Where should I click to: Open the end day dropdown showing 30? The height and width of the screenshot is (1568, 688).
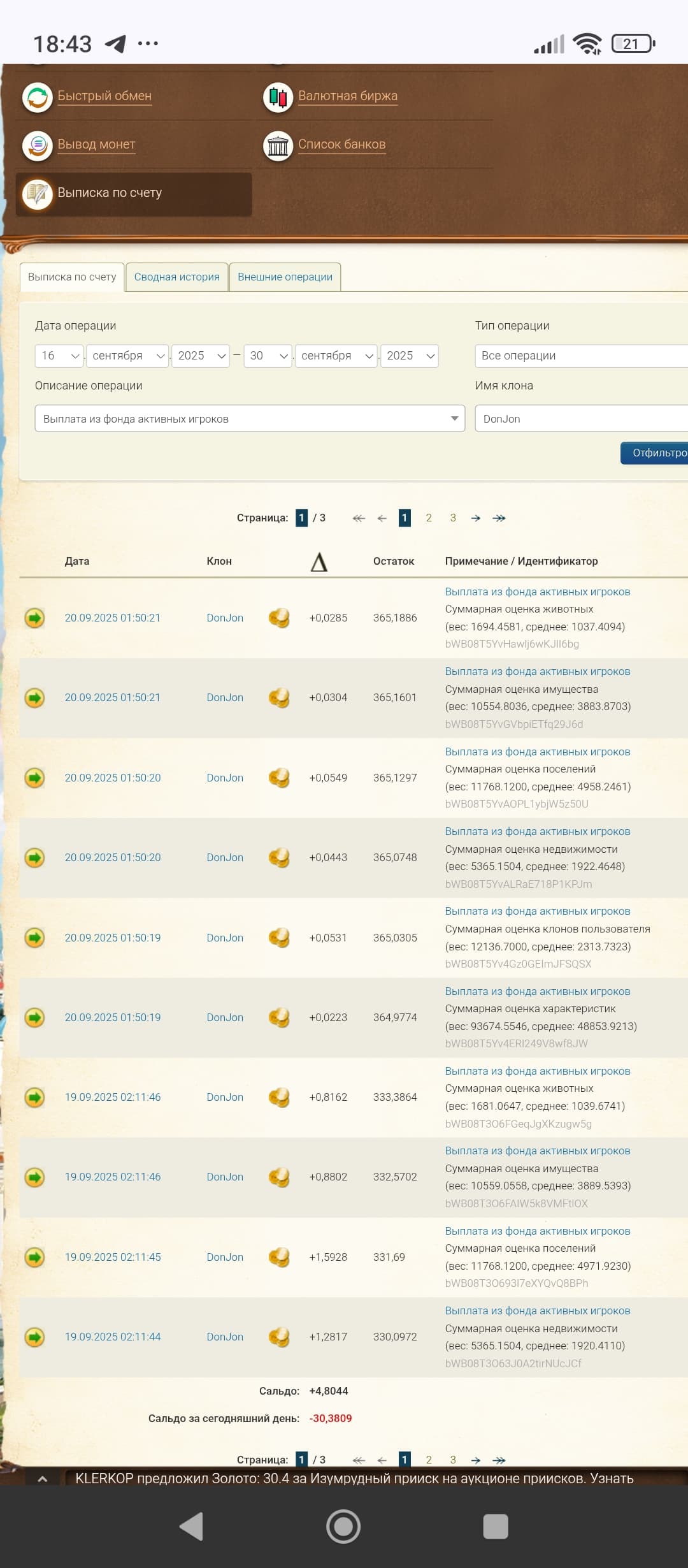pyautogui.click(x=268, y=356)
